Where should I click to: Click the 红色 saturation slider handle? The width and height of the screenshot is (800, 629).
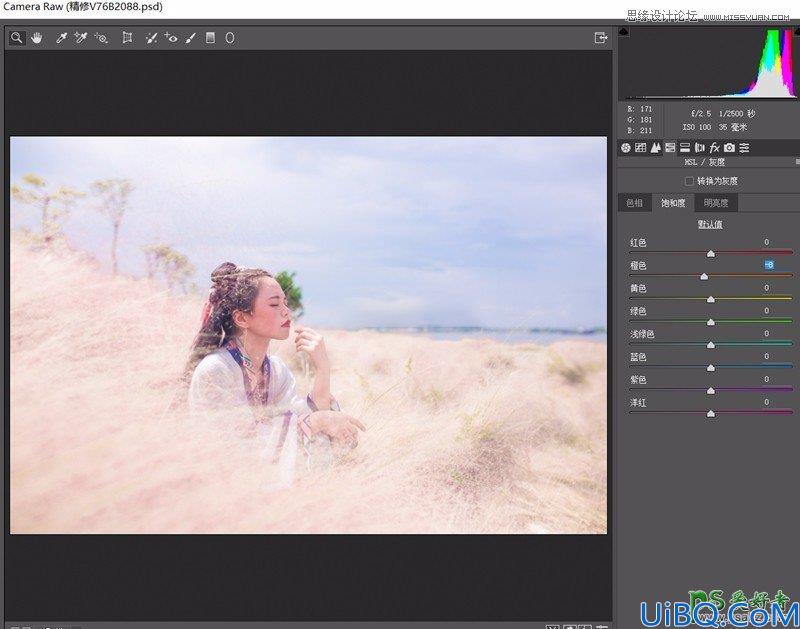point(711,254)
